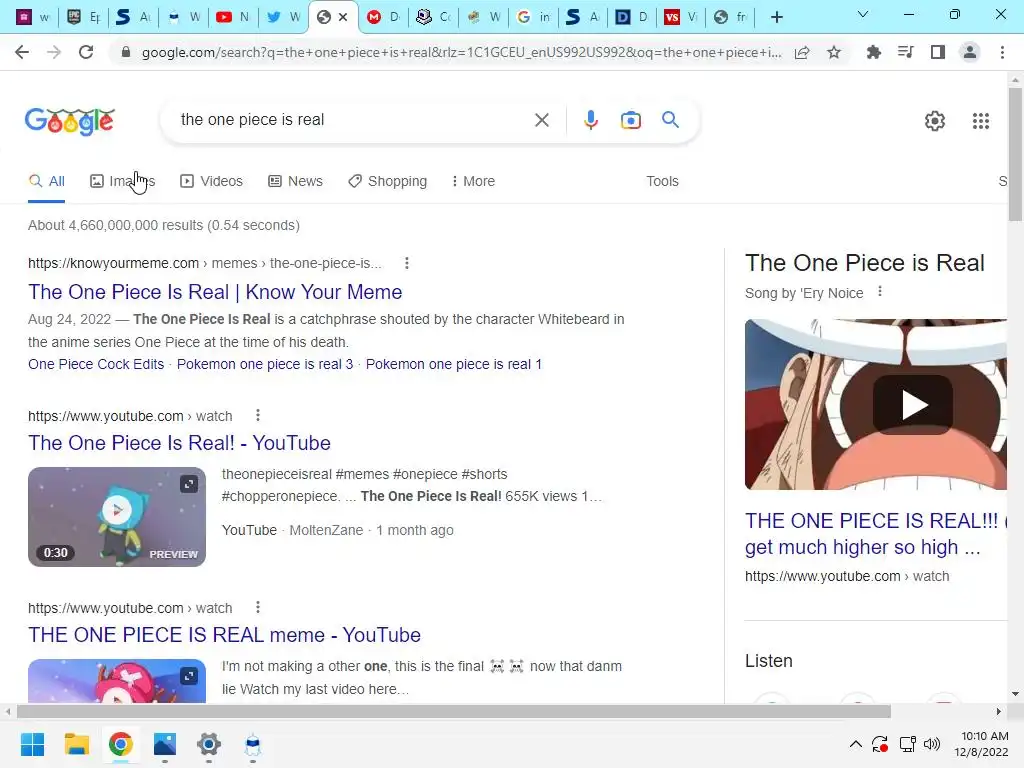
Task: Open search Tools options
Action: [x=662, y=182]
